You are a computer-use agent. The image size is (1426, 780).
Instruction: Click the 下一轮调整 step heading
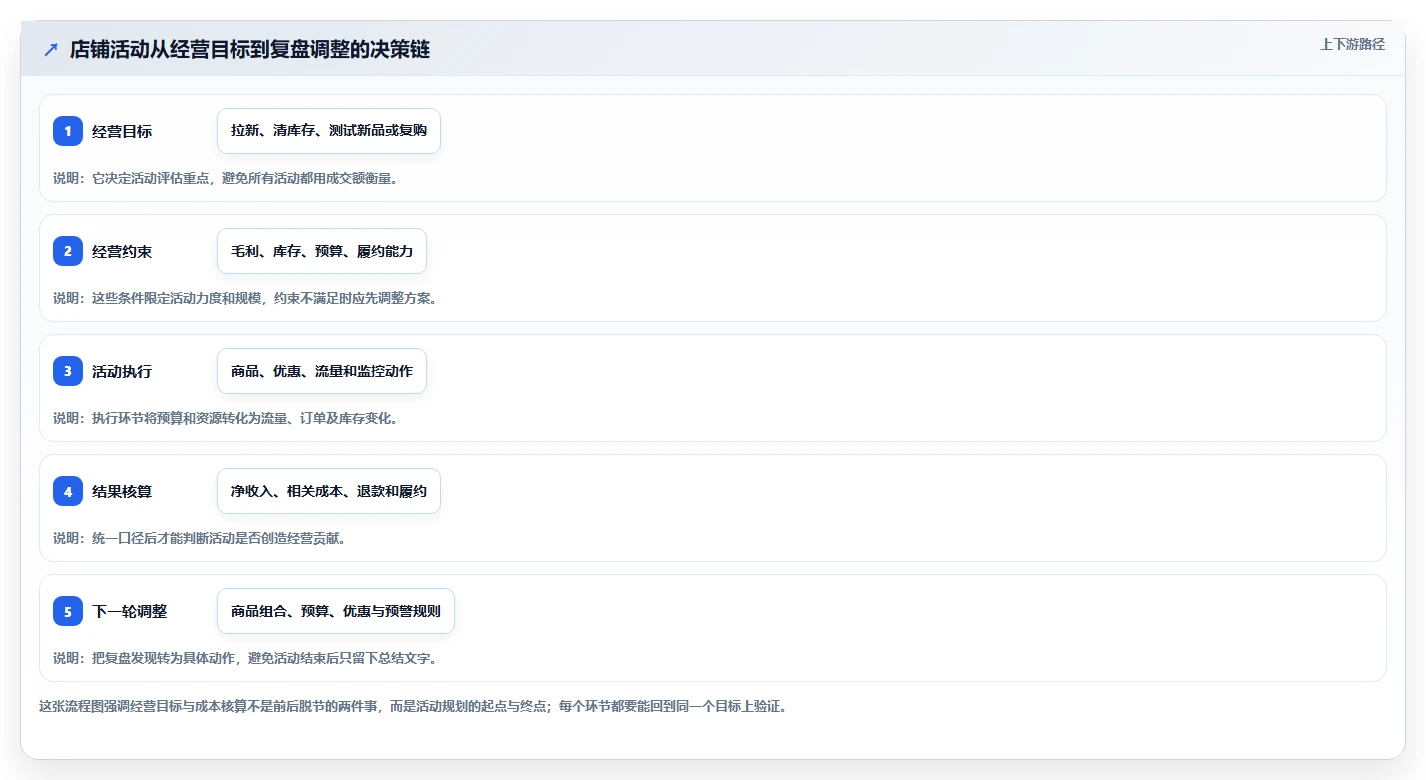click(x=129, y=611)
